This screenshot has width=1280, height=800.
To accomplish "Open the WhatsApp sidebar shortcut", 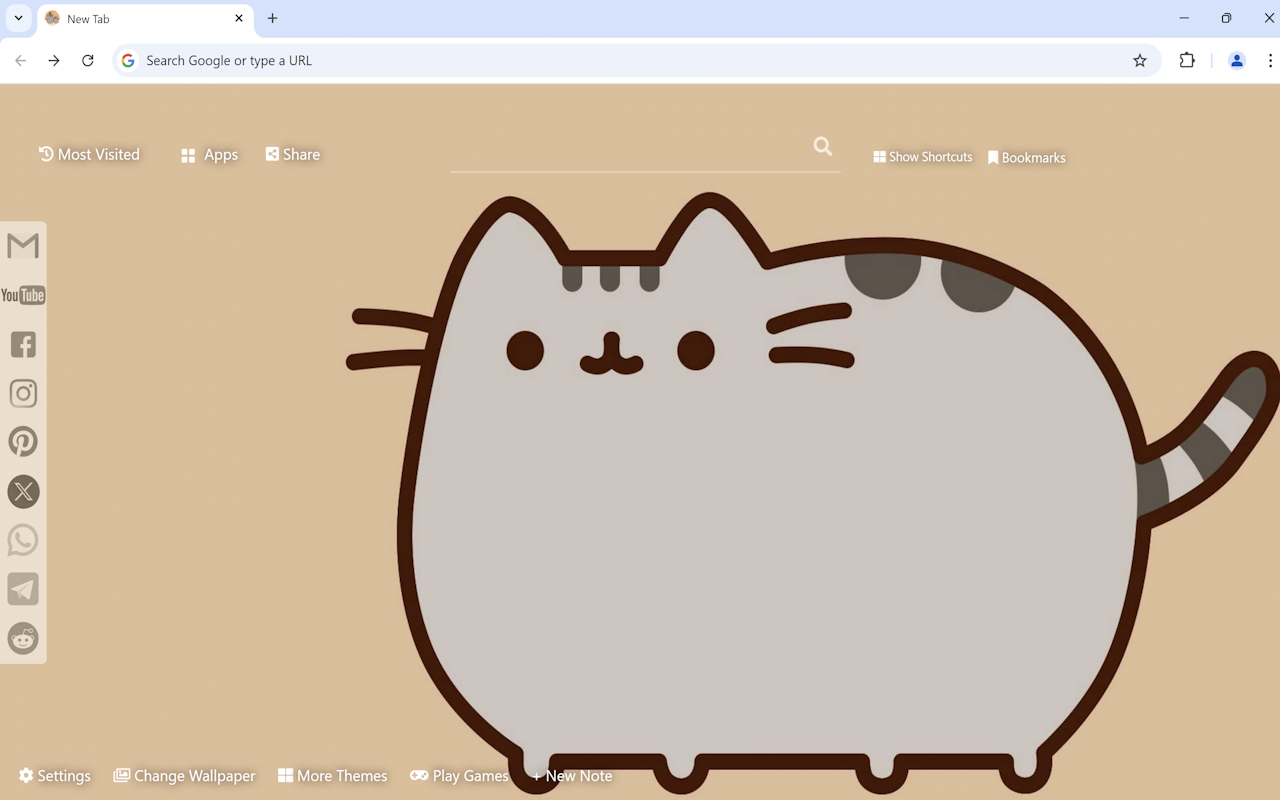I will coord(23,540).
